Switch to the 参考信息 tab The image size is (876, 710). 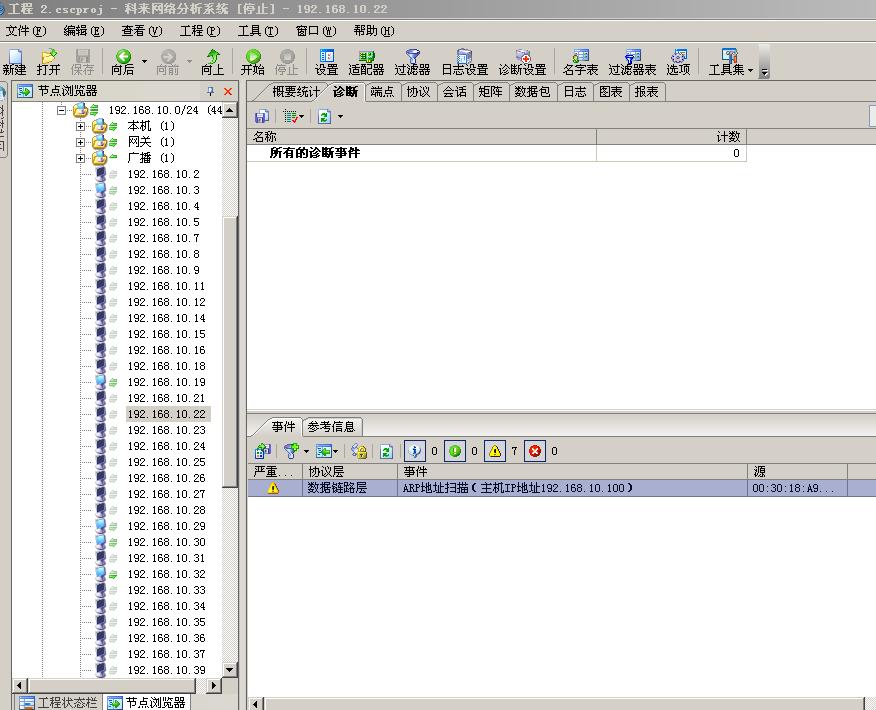(332, 426)
